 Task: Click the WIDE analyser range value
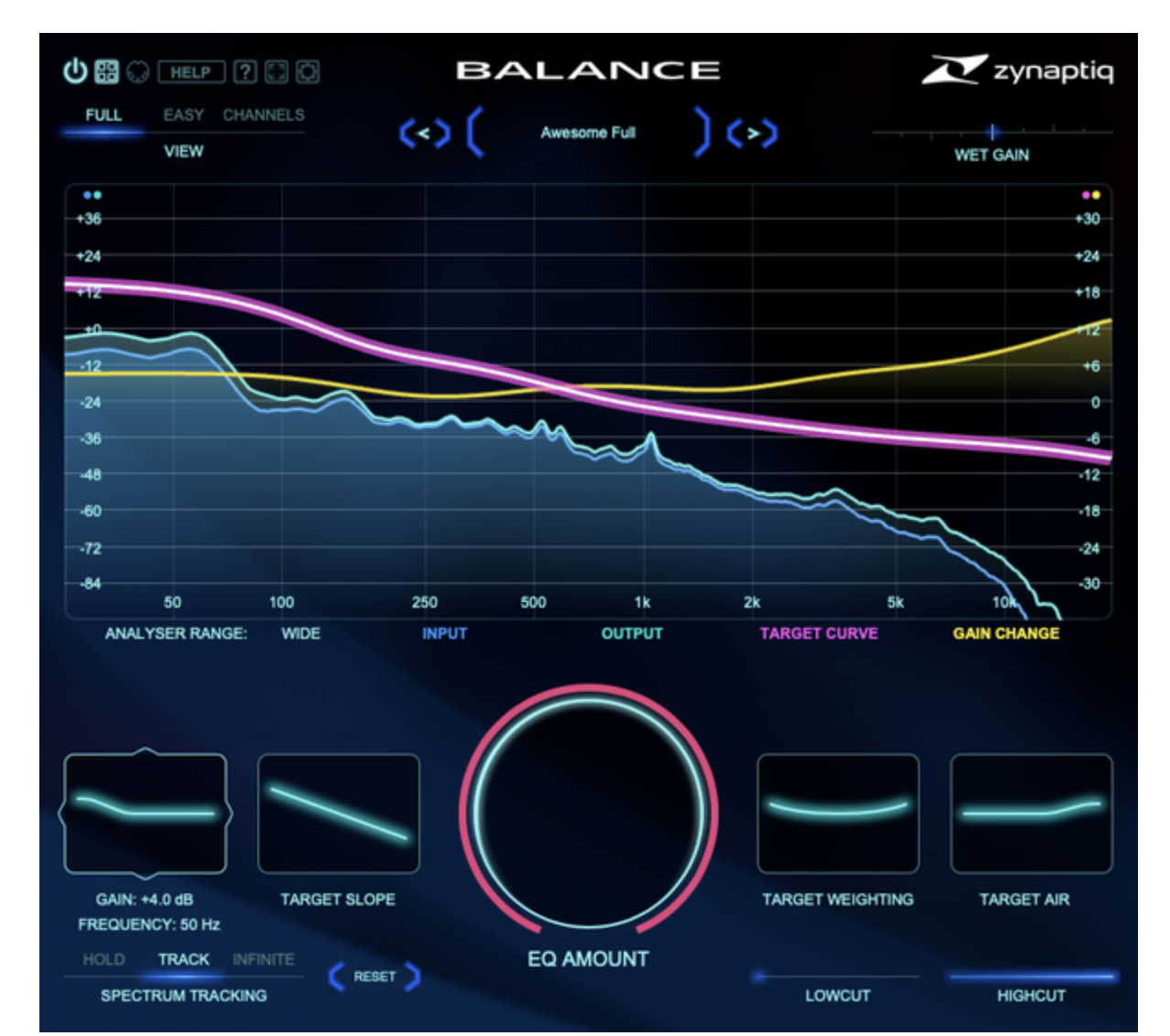pos(301,633)
